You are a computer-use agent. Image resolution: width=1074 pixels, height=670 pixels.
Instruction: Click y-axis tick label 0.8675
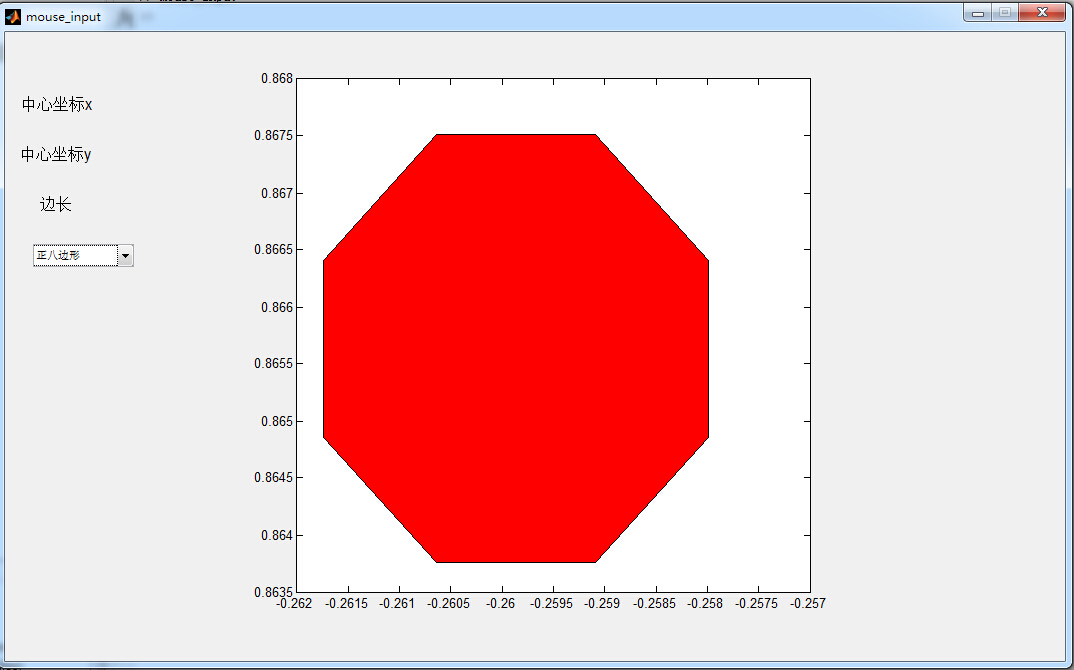pos(273,136)
